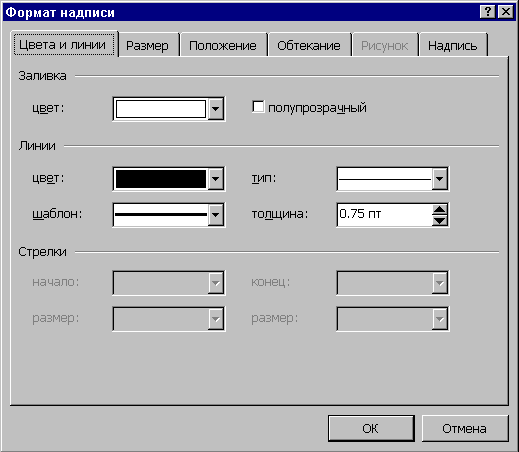Expand the тип line style dropdown
519x452 pixels.
[x=440, y=179]
